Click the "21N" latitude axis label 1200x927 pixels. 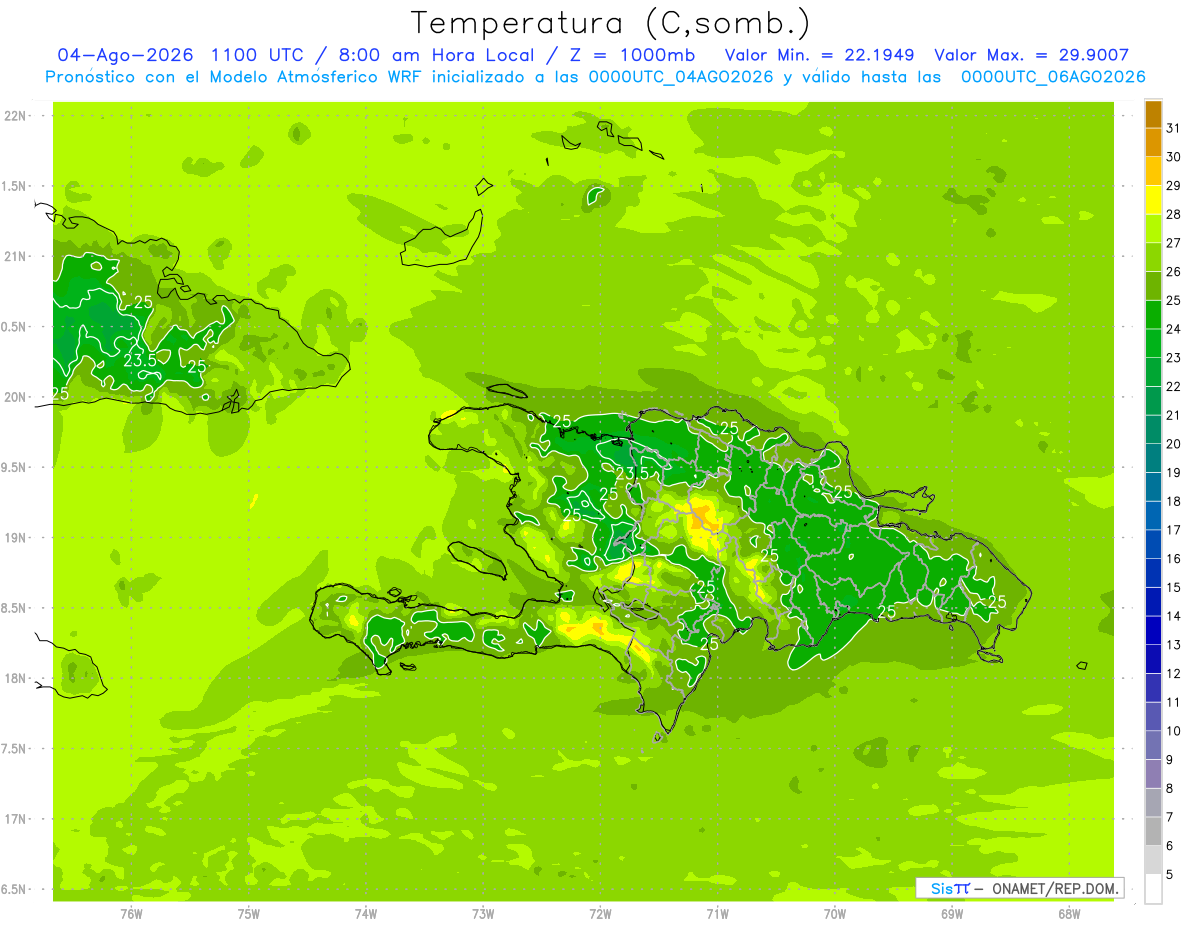[x=14, y=256]
